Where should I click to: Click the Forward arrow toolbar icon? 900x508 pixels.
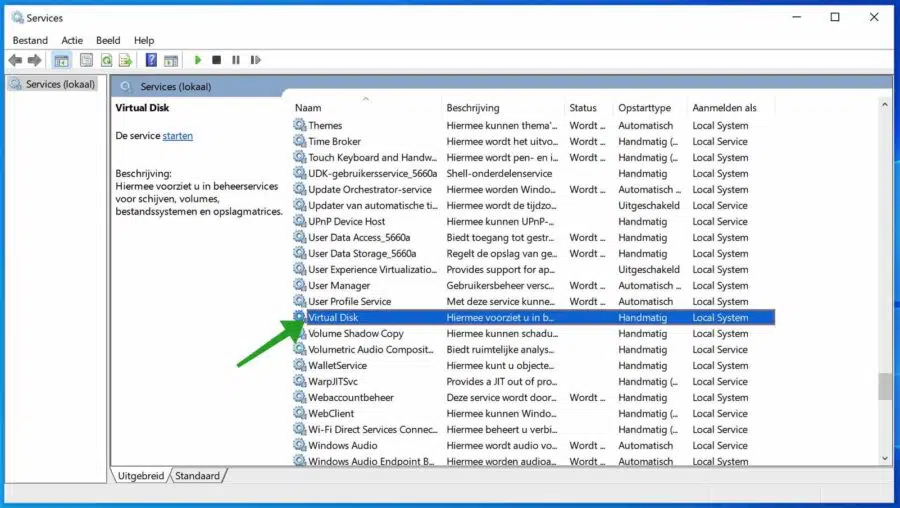[x=34, y=60]
